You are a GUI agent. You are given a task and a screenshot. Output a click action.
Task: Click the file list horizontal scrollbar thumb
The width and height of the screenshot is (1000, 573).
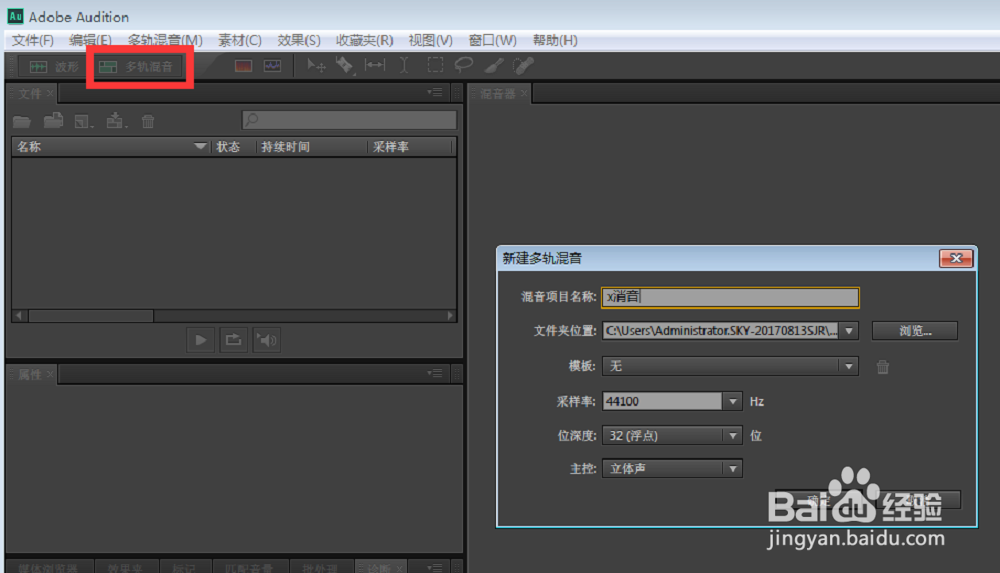click(91, 315)
